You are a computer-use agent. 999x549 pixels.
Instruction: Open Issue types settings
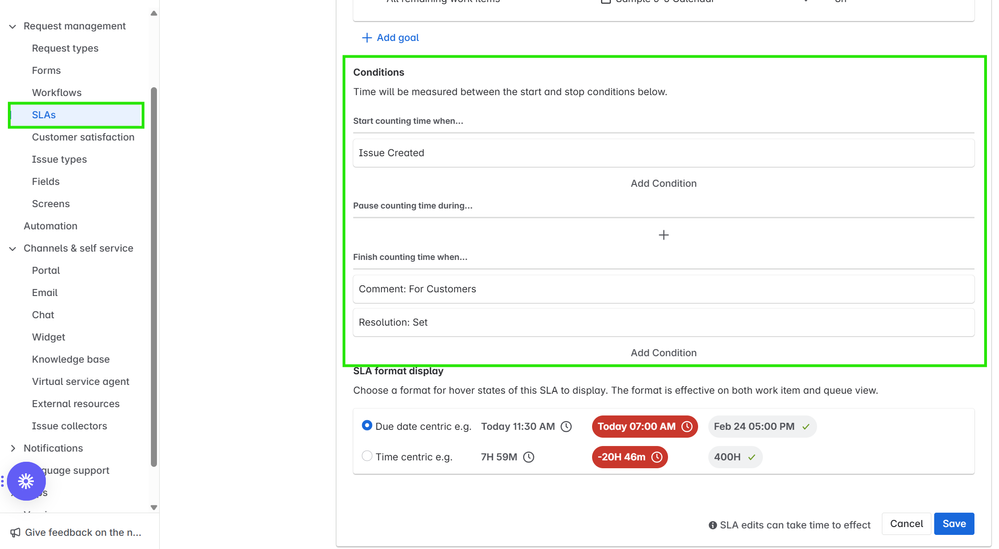59,160
